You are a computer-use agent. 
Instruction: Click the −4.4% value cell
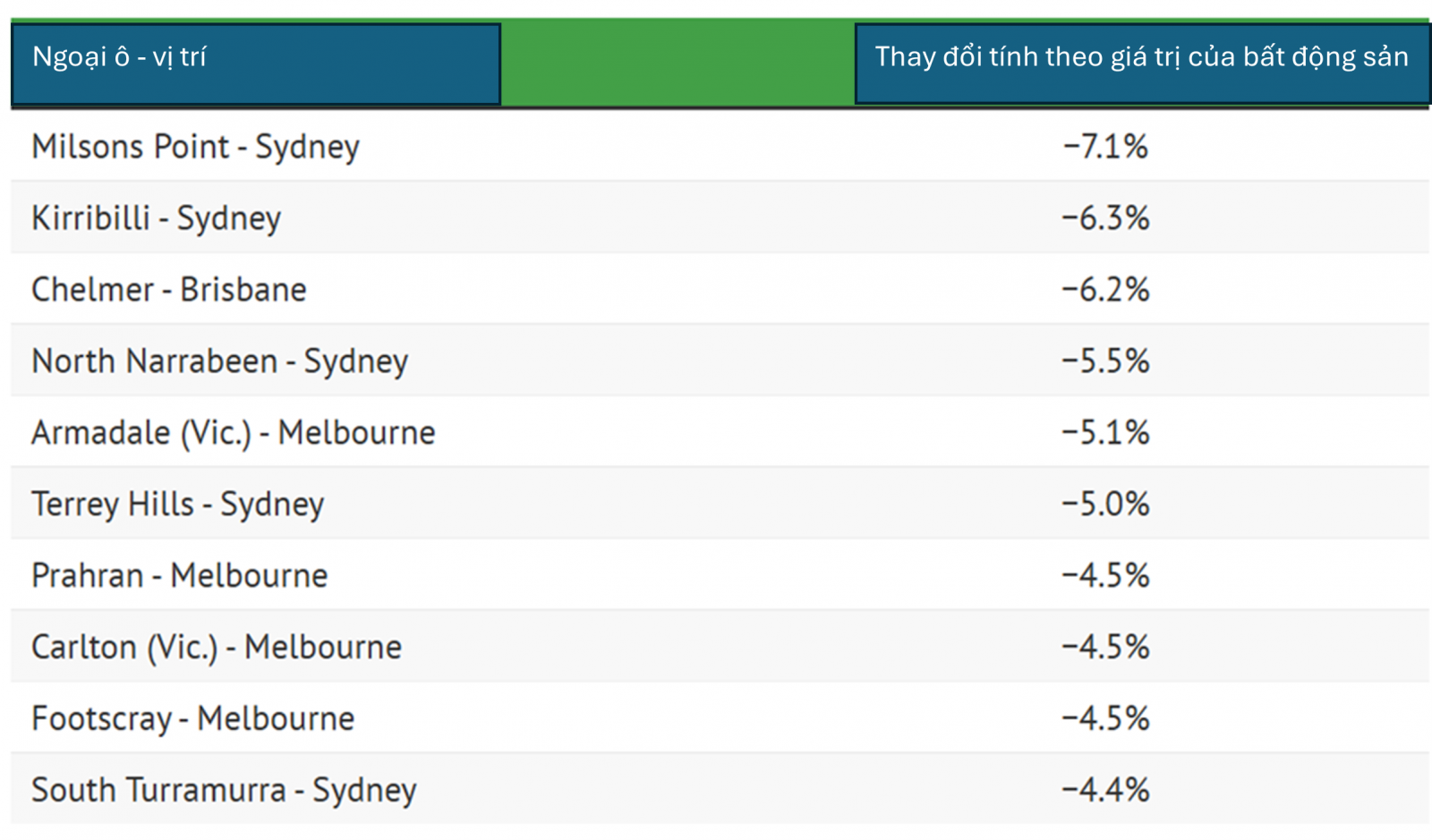pos(1105,791)
